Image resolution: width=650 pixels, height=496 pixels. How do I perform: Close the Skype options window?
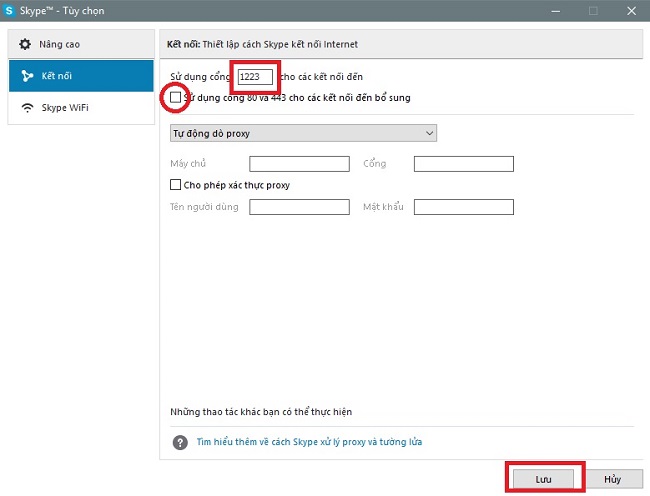pos(631,11)
